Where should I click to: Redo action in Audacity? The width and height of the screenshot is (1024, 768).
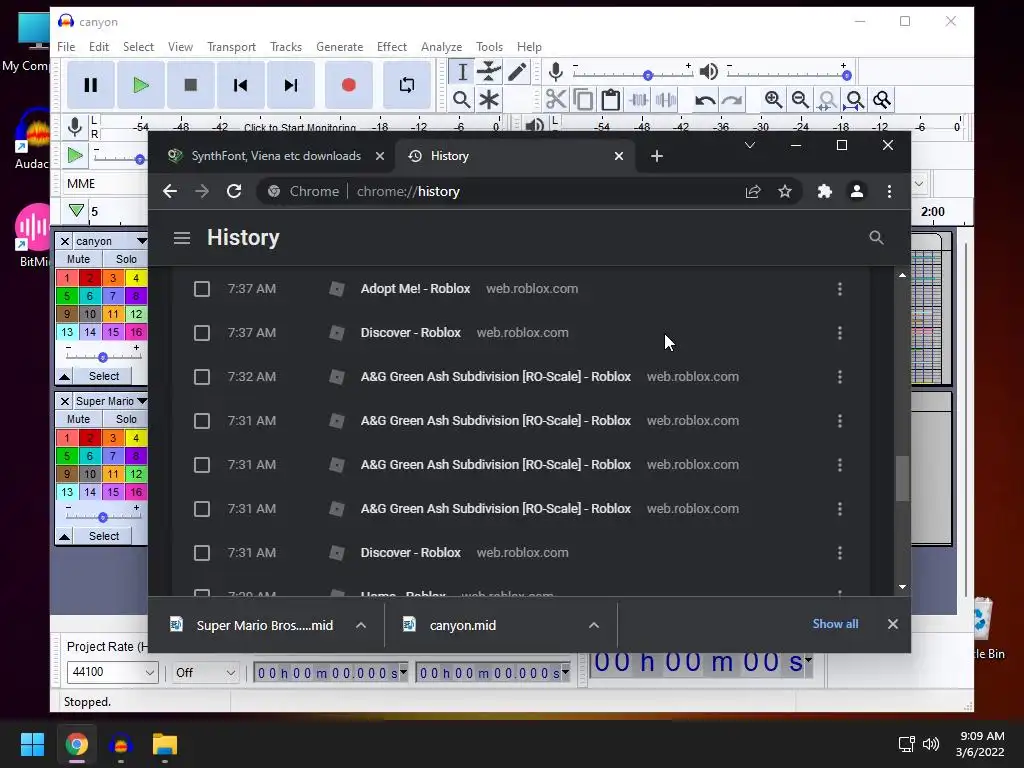[732, 100]
